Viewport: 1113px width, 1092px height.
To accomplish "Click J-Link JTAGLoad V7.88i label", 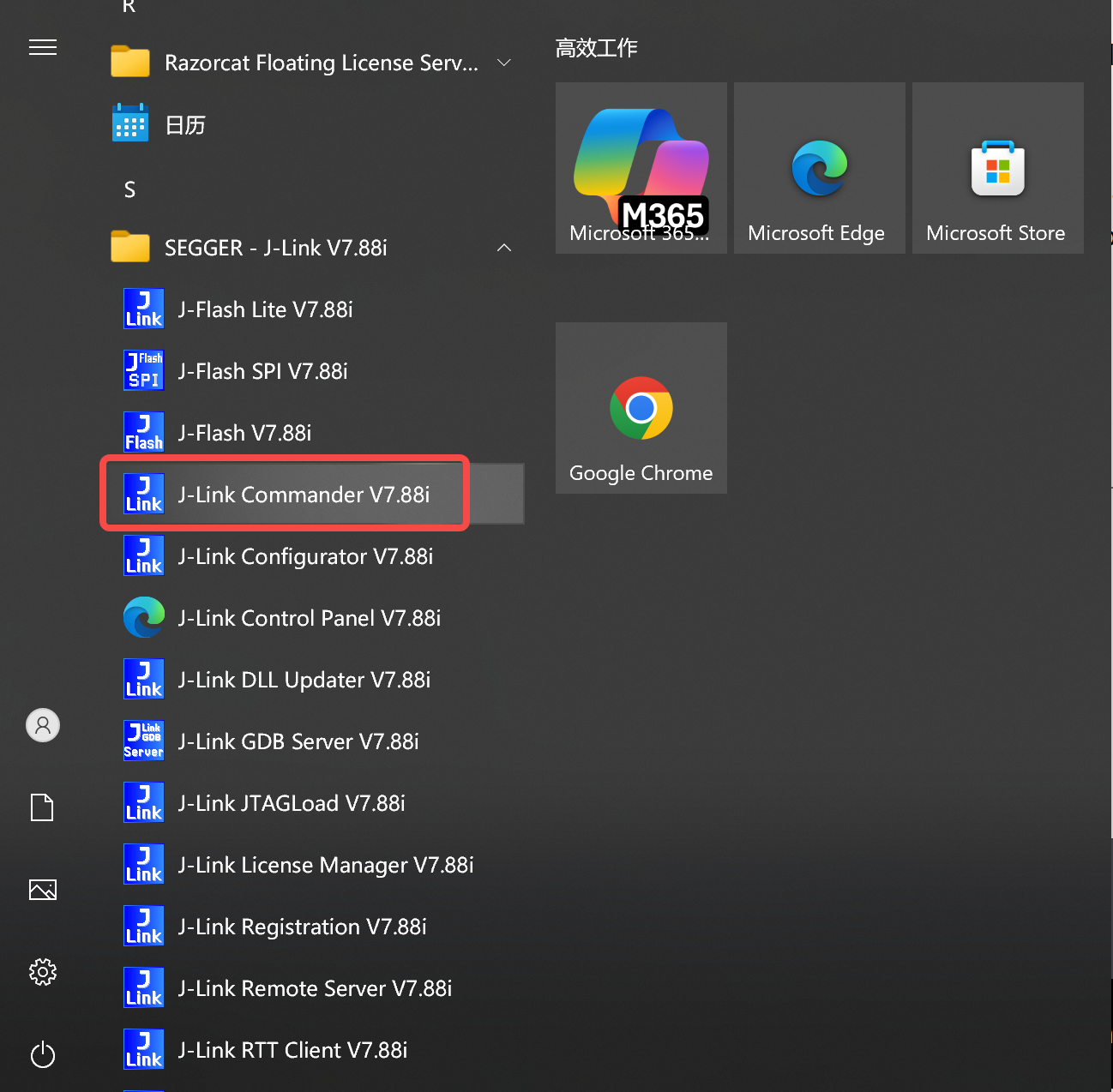I will tap(292, 803).
